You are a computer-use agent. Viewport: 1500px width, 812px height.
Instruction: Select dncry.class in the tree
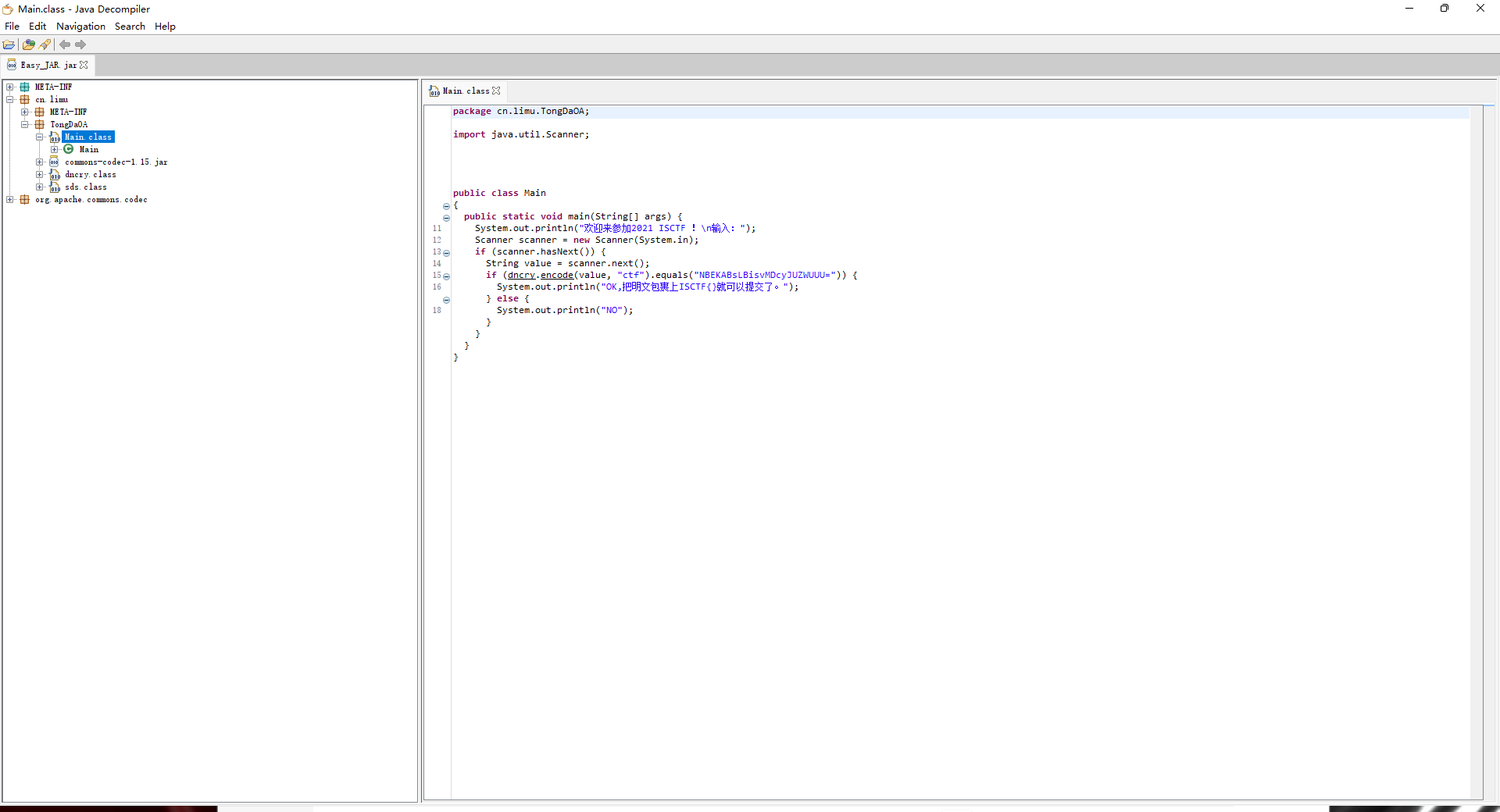(91, 174)
